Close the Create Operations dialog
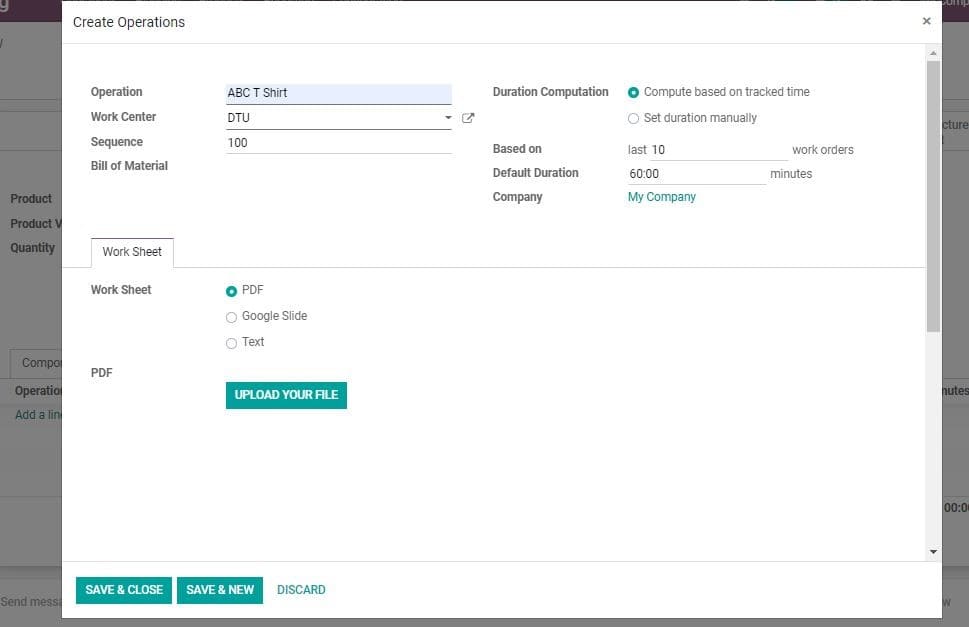 [925, 20]
